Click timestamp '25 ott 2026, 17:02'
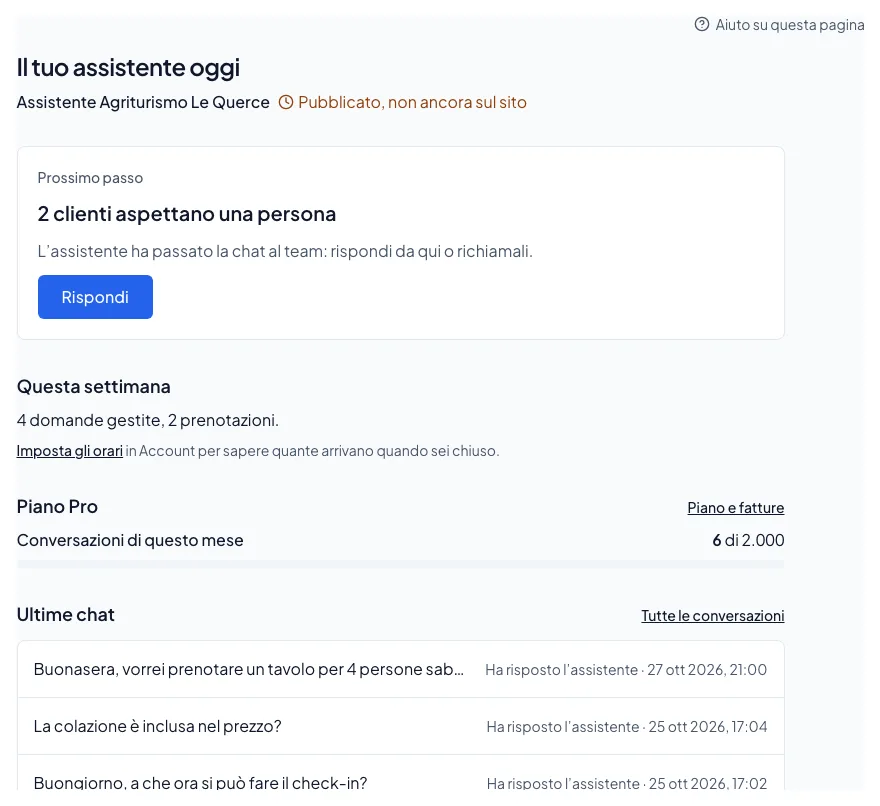Image resolution: width=880 pixels, height=806 pixels. (x=708, y=784)
